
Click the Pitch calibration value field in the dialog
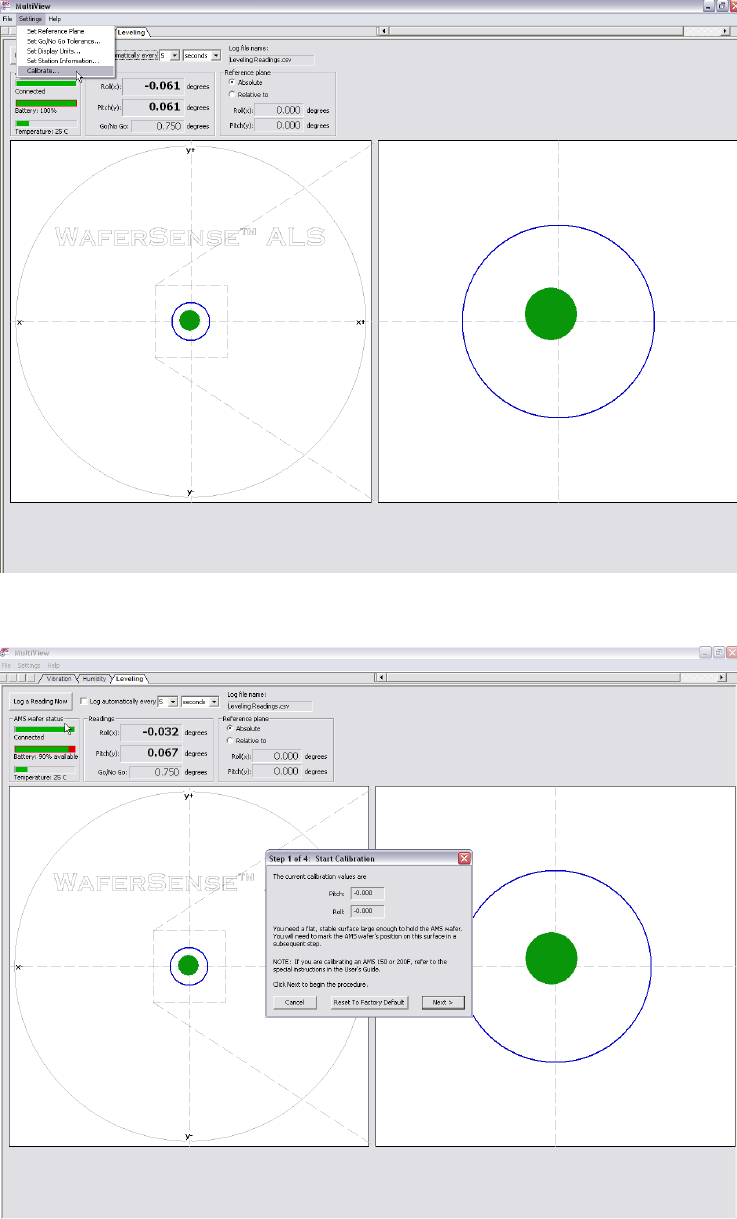pos(366,894)
